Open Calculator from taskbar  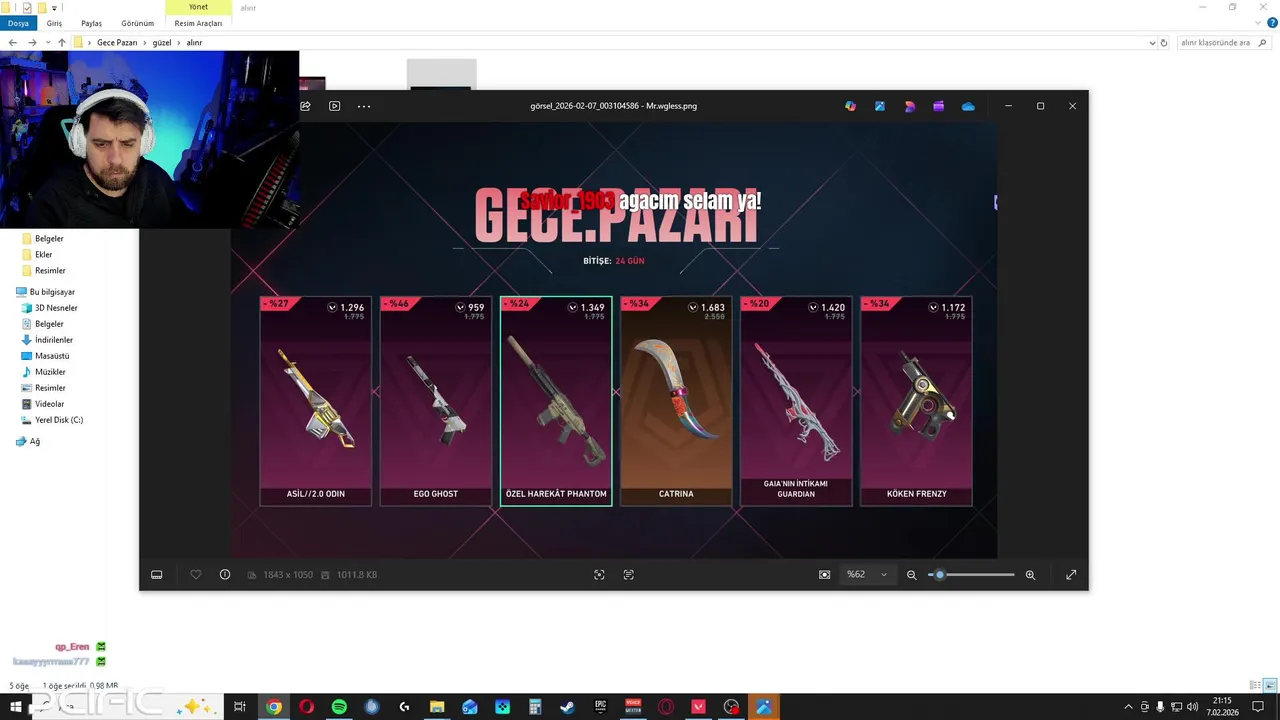point(535,707)
